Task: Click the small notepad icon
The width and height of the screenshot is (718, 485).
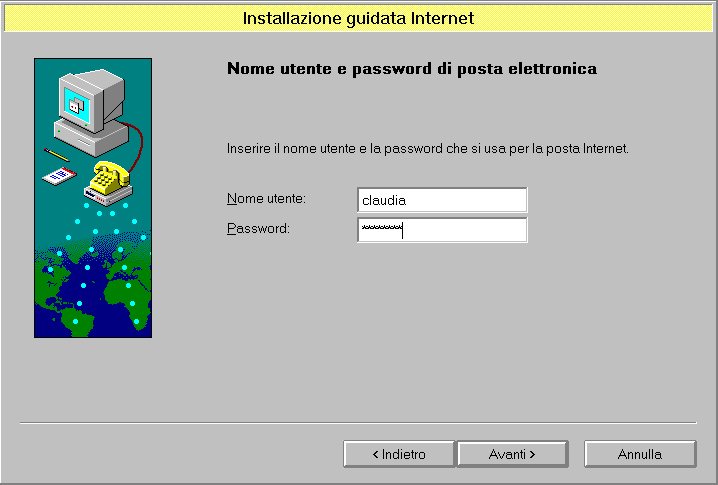Action: tap(58, 177)
